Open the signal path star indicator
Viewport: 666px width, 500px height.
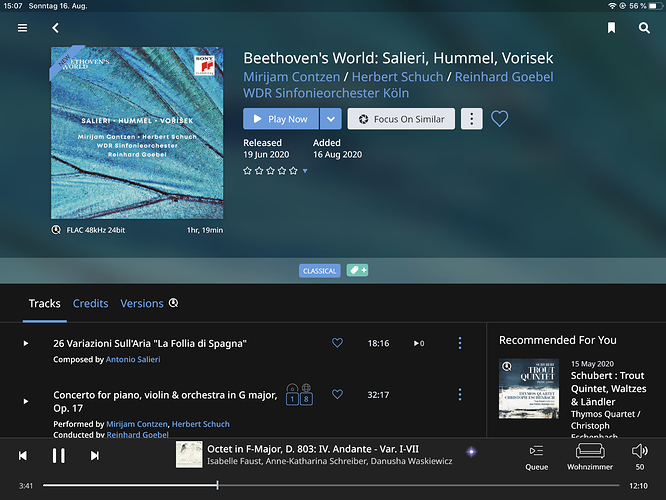471,452
